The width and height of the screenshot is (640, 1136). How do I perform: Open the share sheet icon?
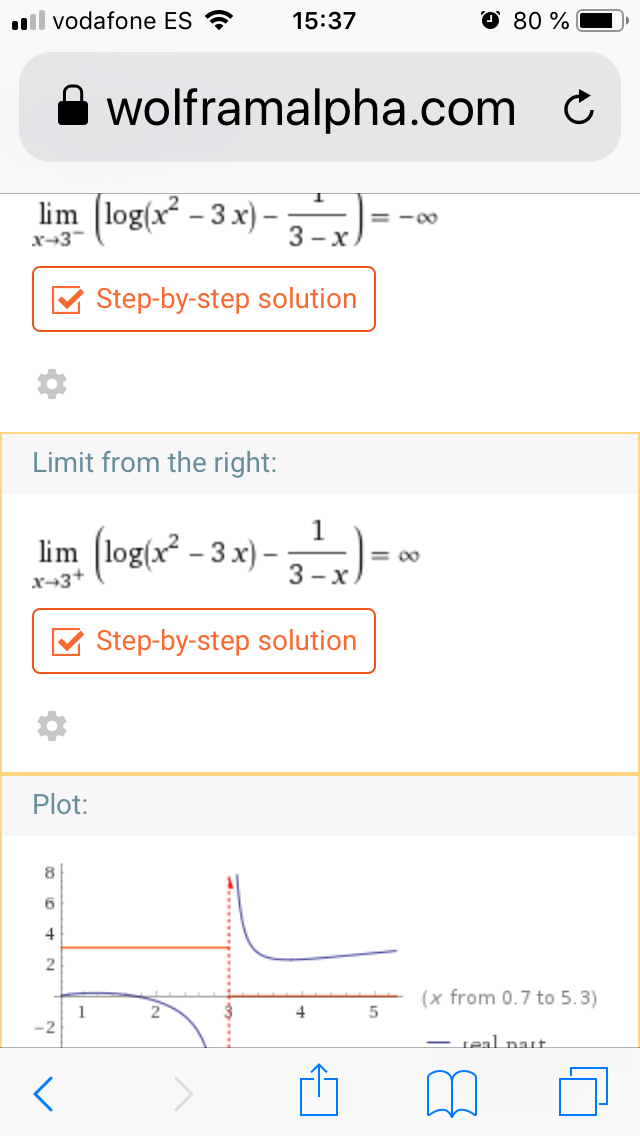click(319, 1089)
